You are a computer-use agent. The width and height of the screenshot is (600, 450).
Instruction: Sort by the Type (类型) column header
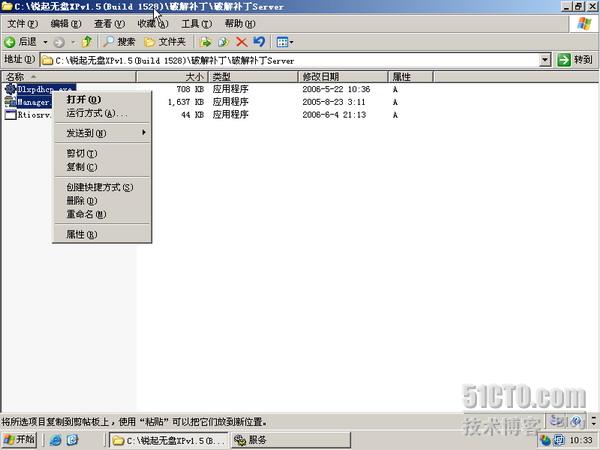(x=253, y=77)
